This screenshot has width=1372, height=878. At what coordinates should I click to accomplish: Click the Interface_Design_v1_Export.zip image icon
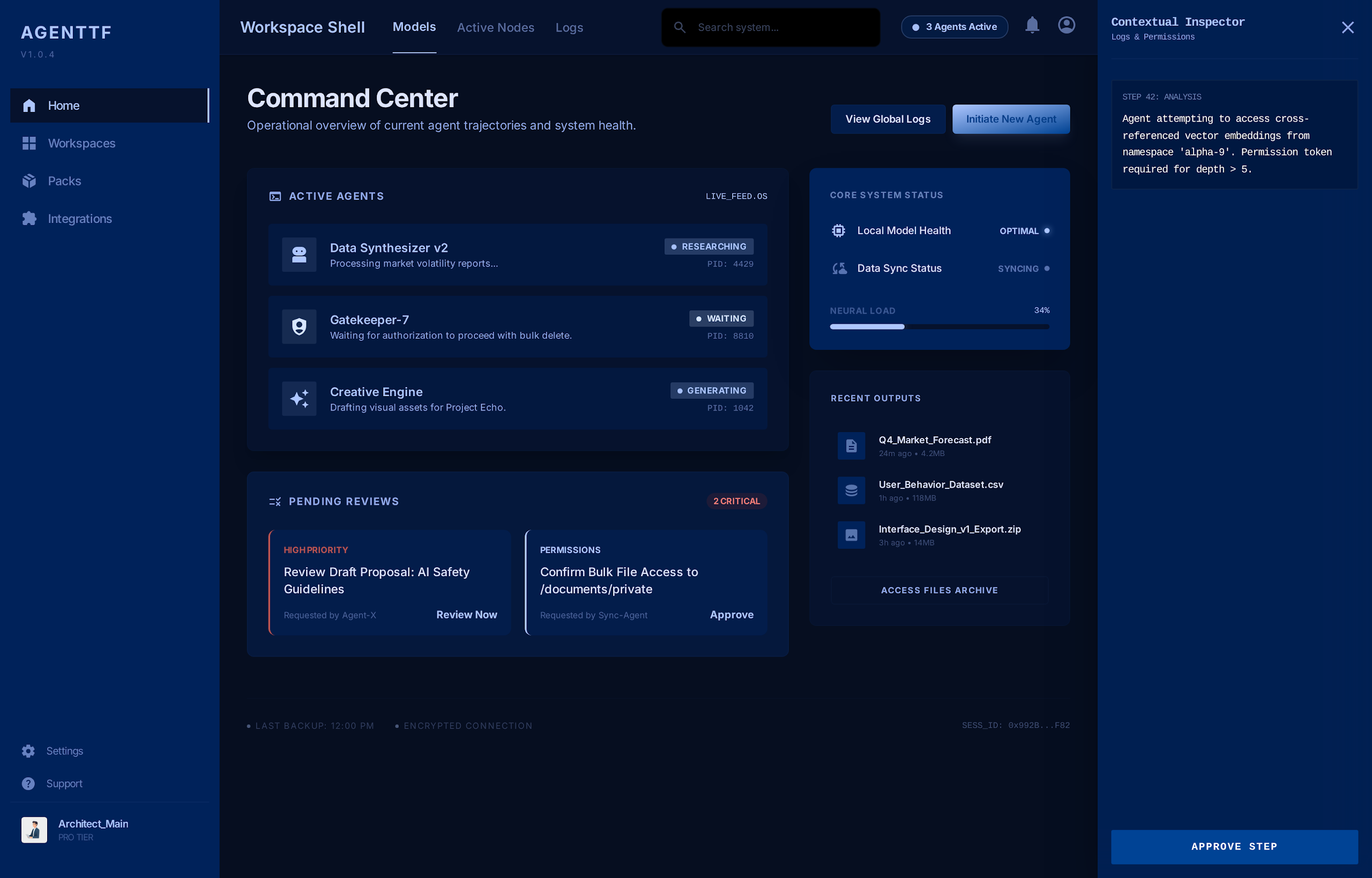click(x=851, y=535)
